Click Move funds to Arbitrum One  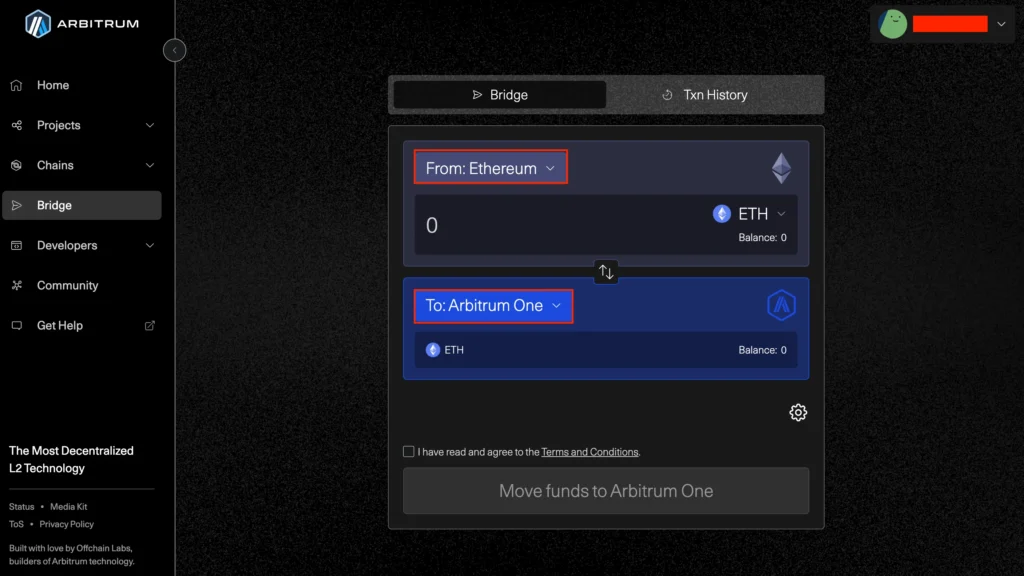point(606,490)
